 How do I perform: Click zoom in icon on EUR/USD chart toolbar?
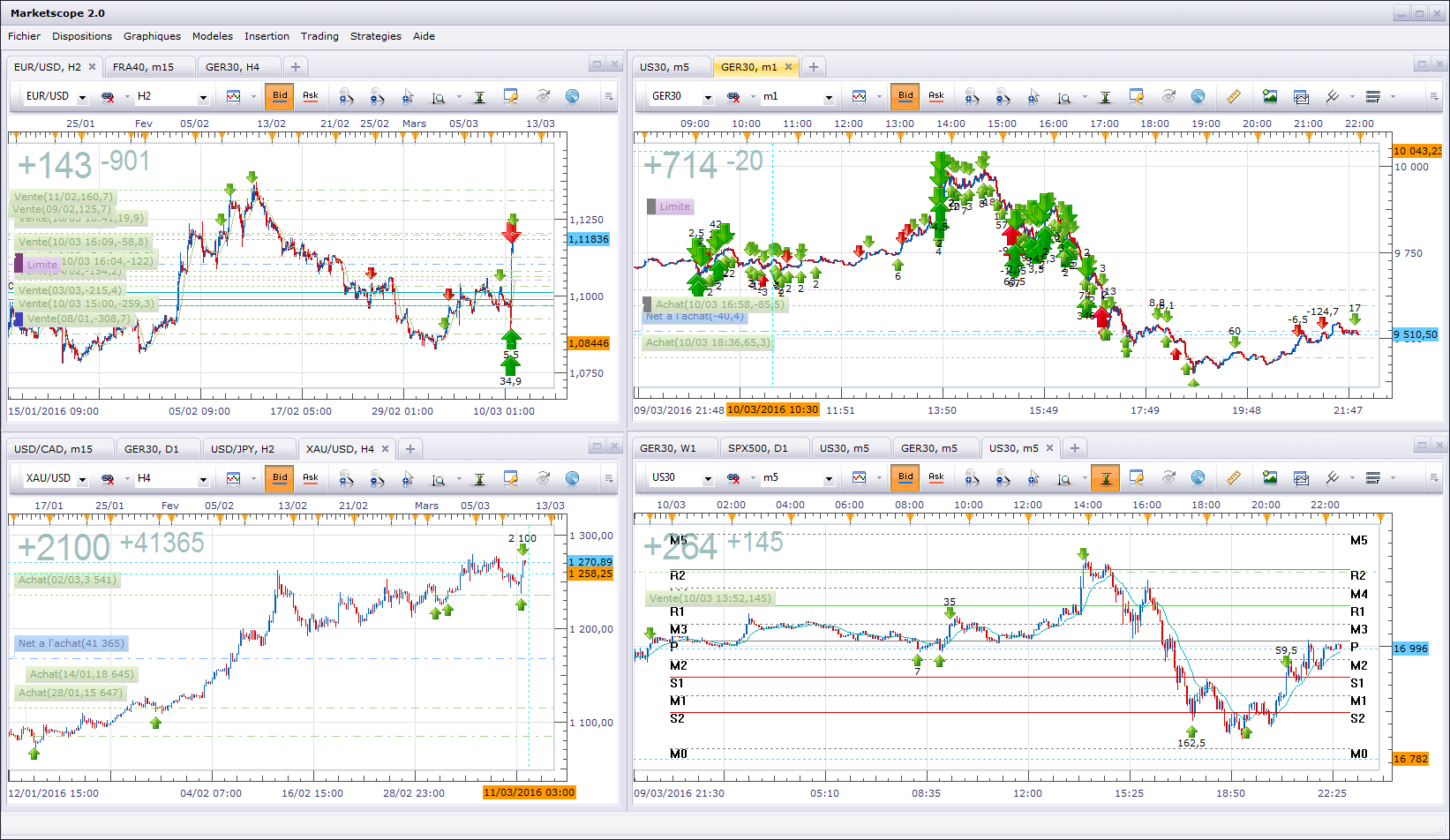pyautogui.click(x=346, y=96)
